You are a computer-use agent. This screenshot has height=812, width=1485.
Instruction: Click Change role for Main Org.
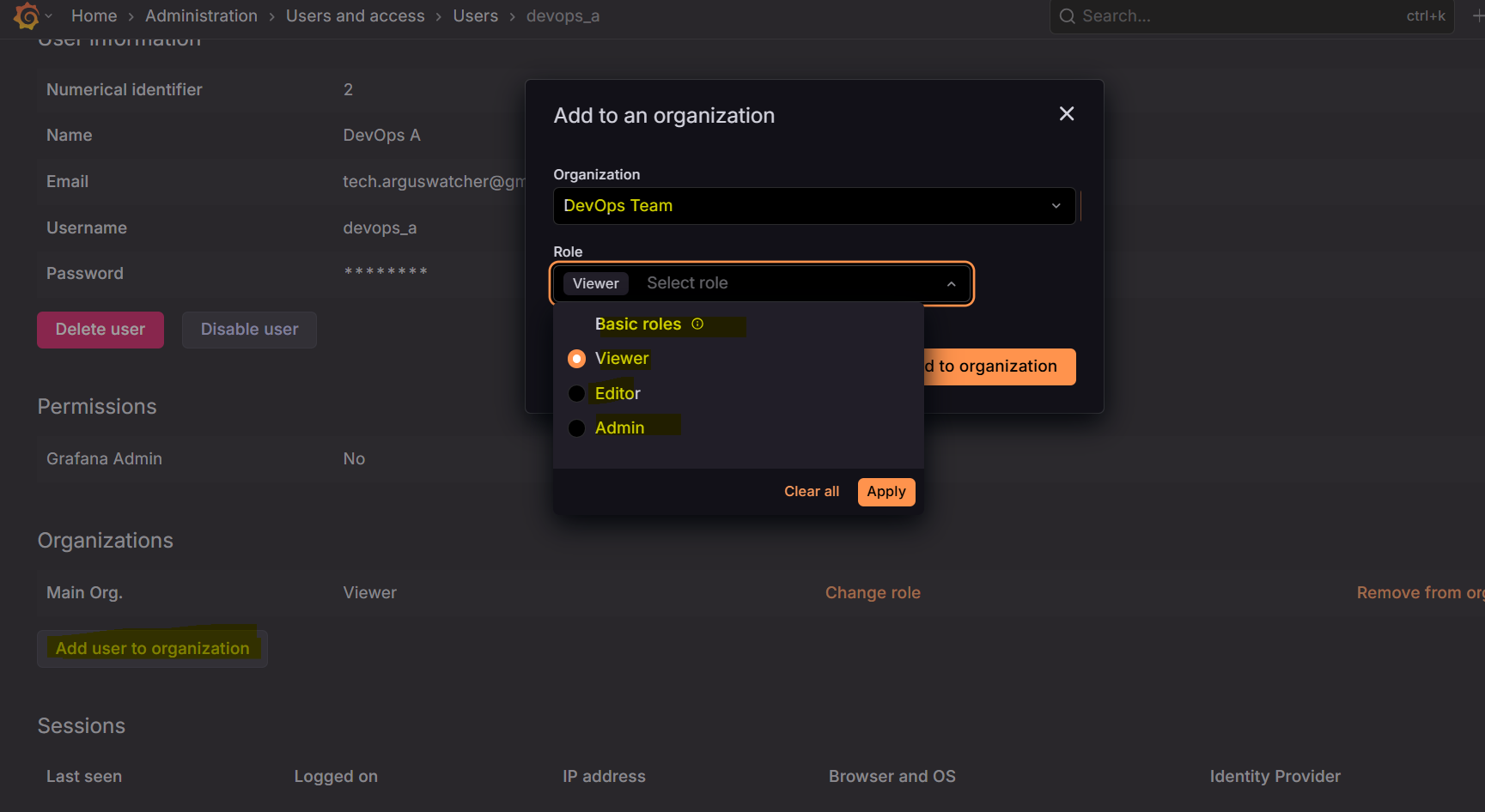tap(873, 593)
